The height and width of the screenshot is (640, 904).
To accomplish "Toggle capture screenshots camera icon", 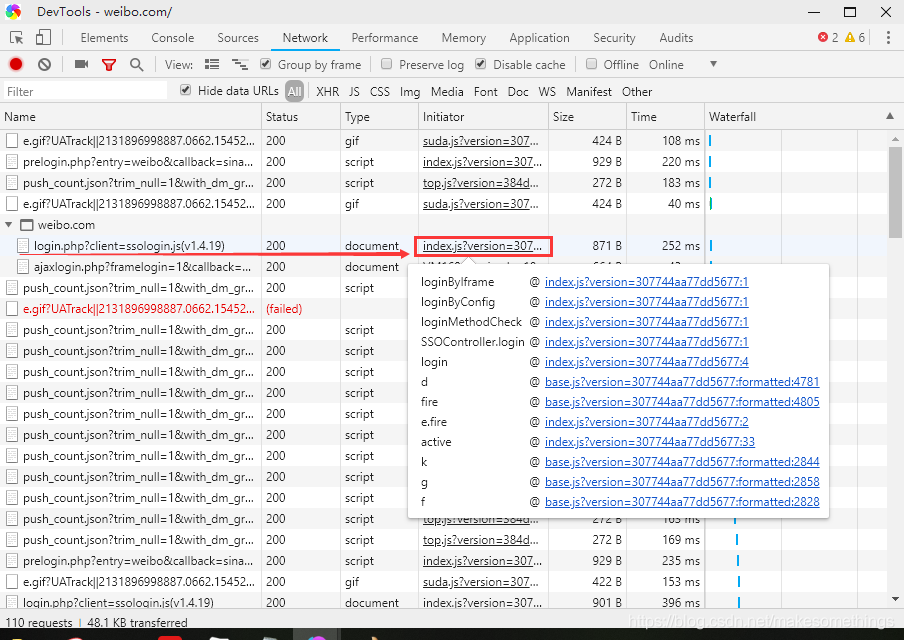I will point(81,65).
